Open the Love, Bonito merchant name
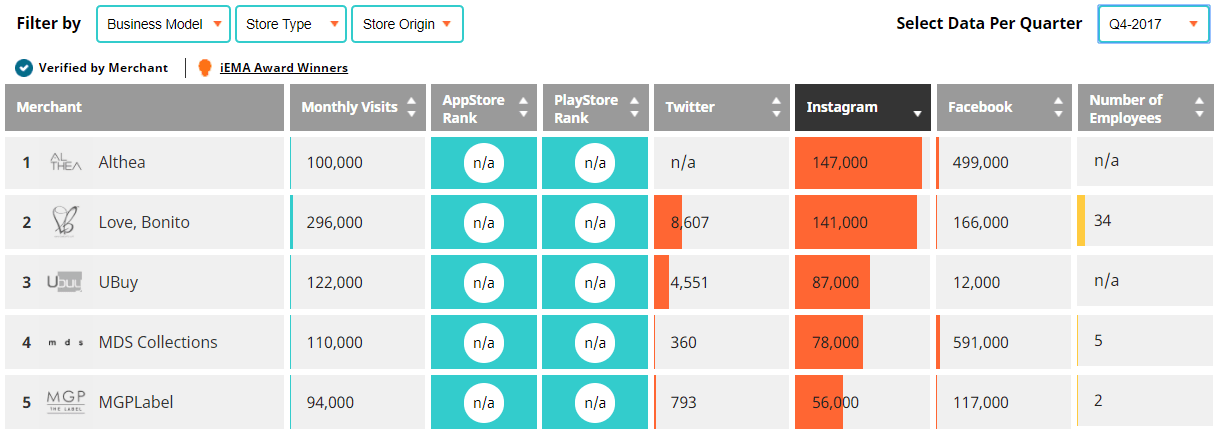 coord(144,222)
